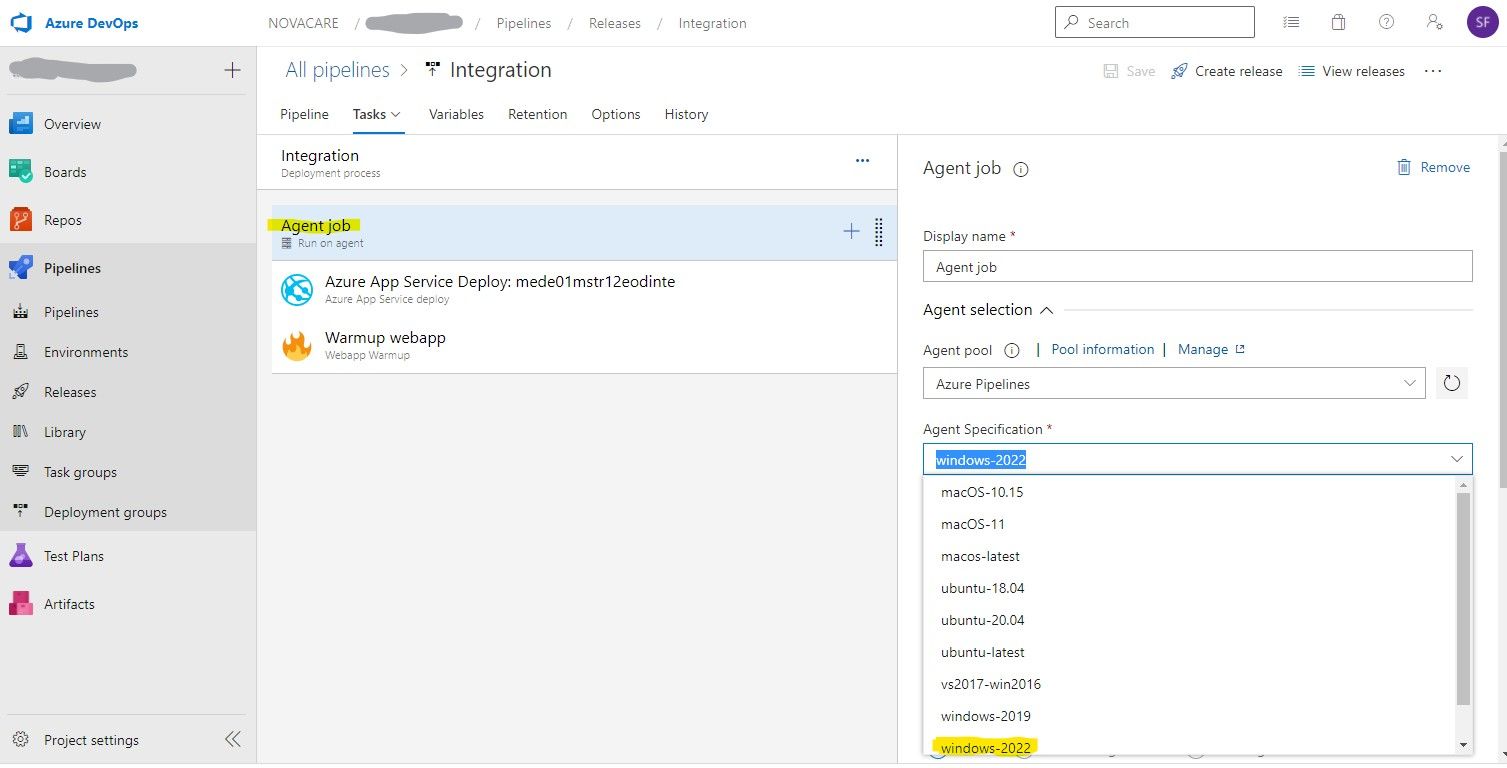Choose ubuntu-20.04 from the list
Screen dimensions: 1507x768
click(x=1190, y=620)
